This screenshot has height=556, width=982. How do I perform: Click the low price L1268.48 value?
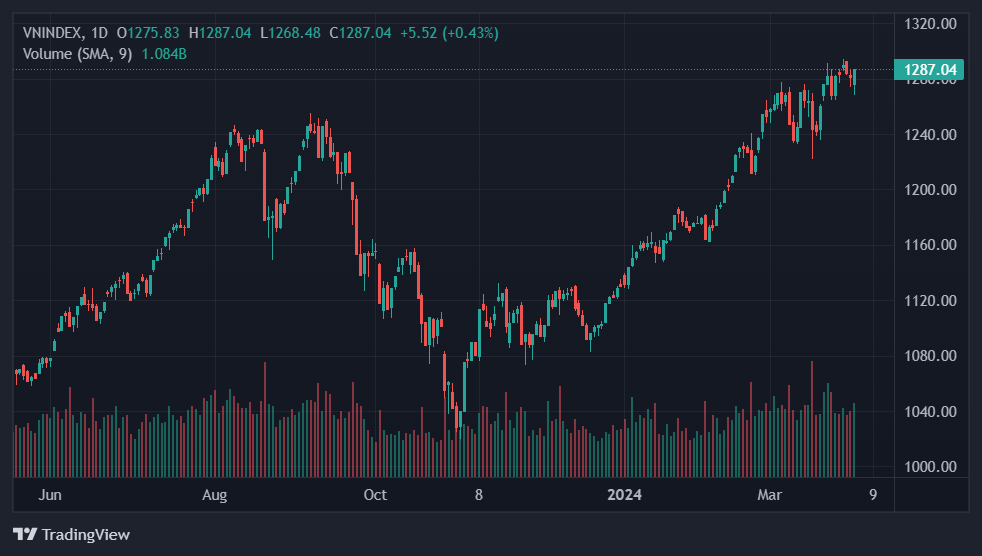pos(290,33)
